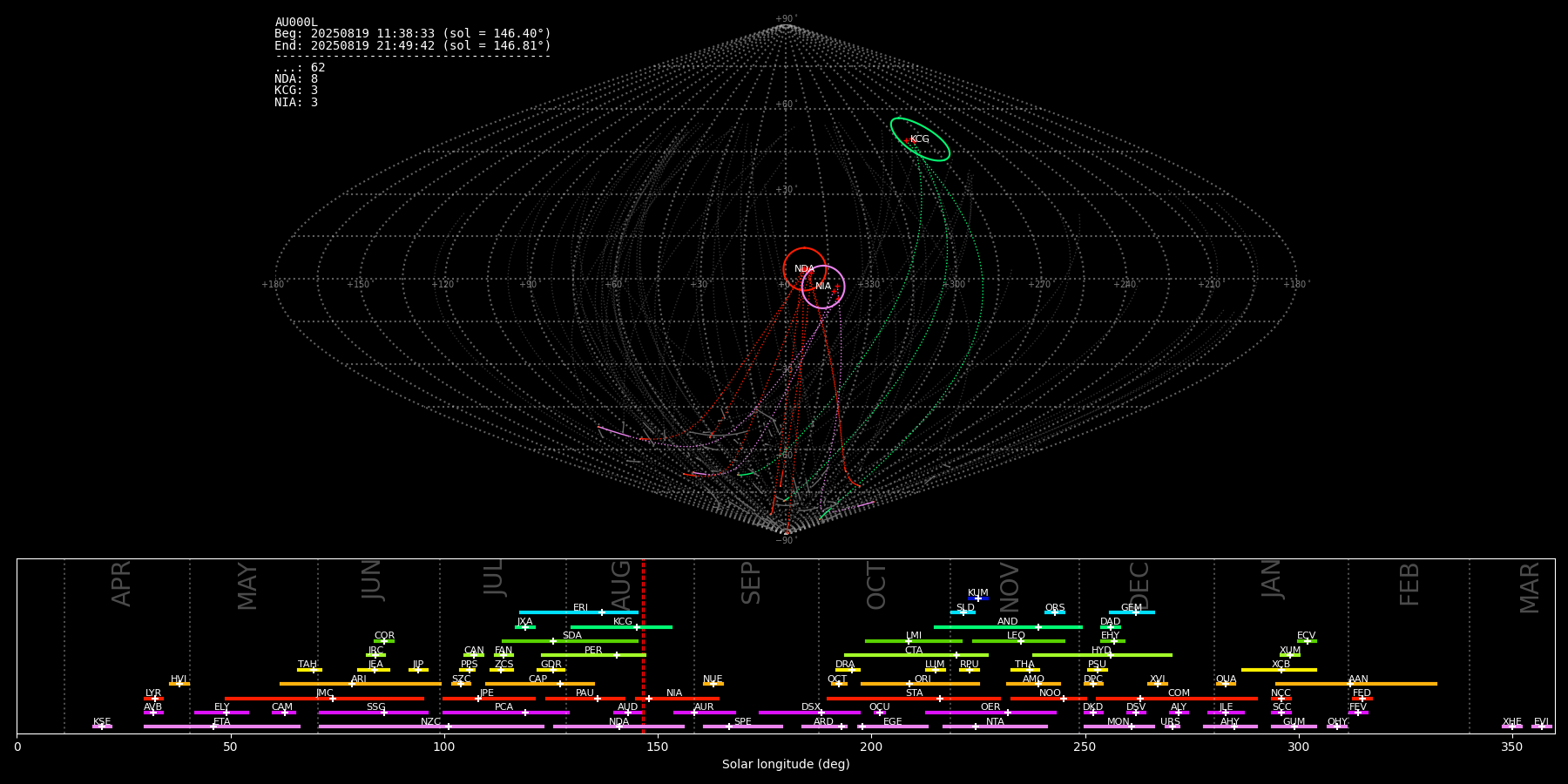Click the JAN month label in timeline
Viewport: 1568px width, 784px height.
1272,579
